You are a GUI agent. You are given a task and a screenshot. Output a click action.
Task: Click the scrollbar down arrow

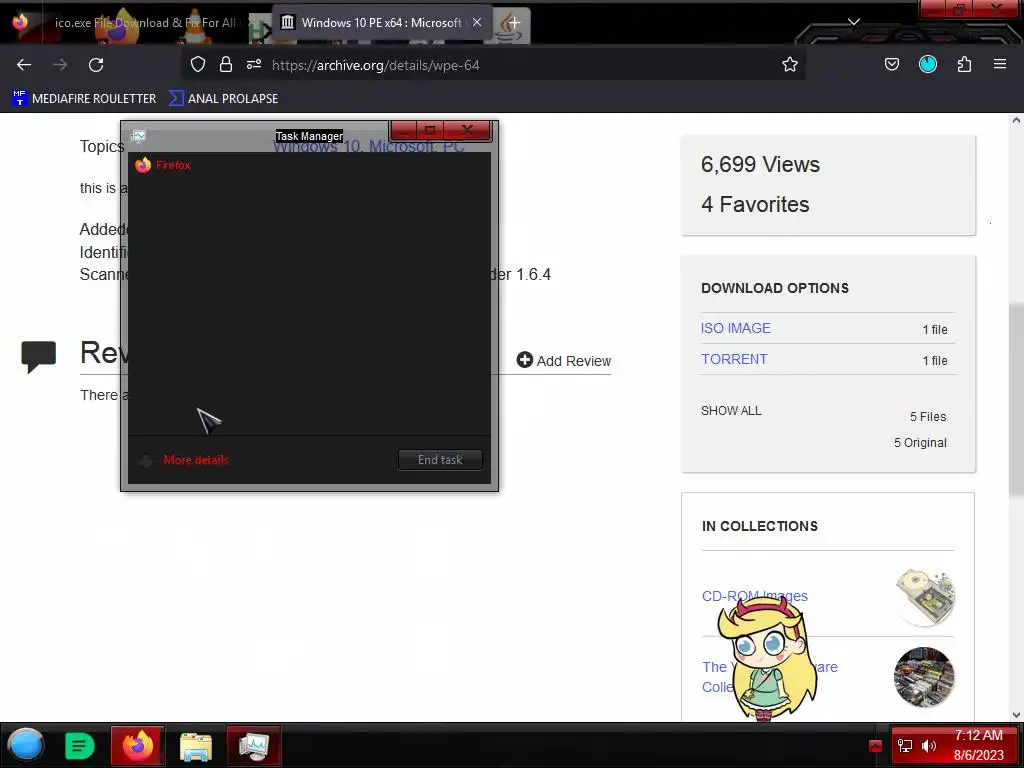(x=1016, y=714)
